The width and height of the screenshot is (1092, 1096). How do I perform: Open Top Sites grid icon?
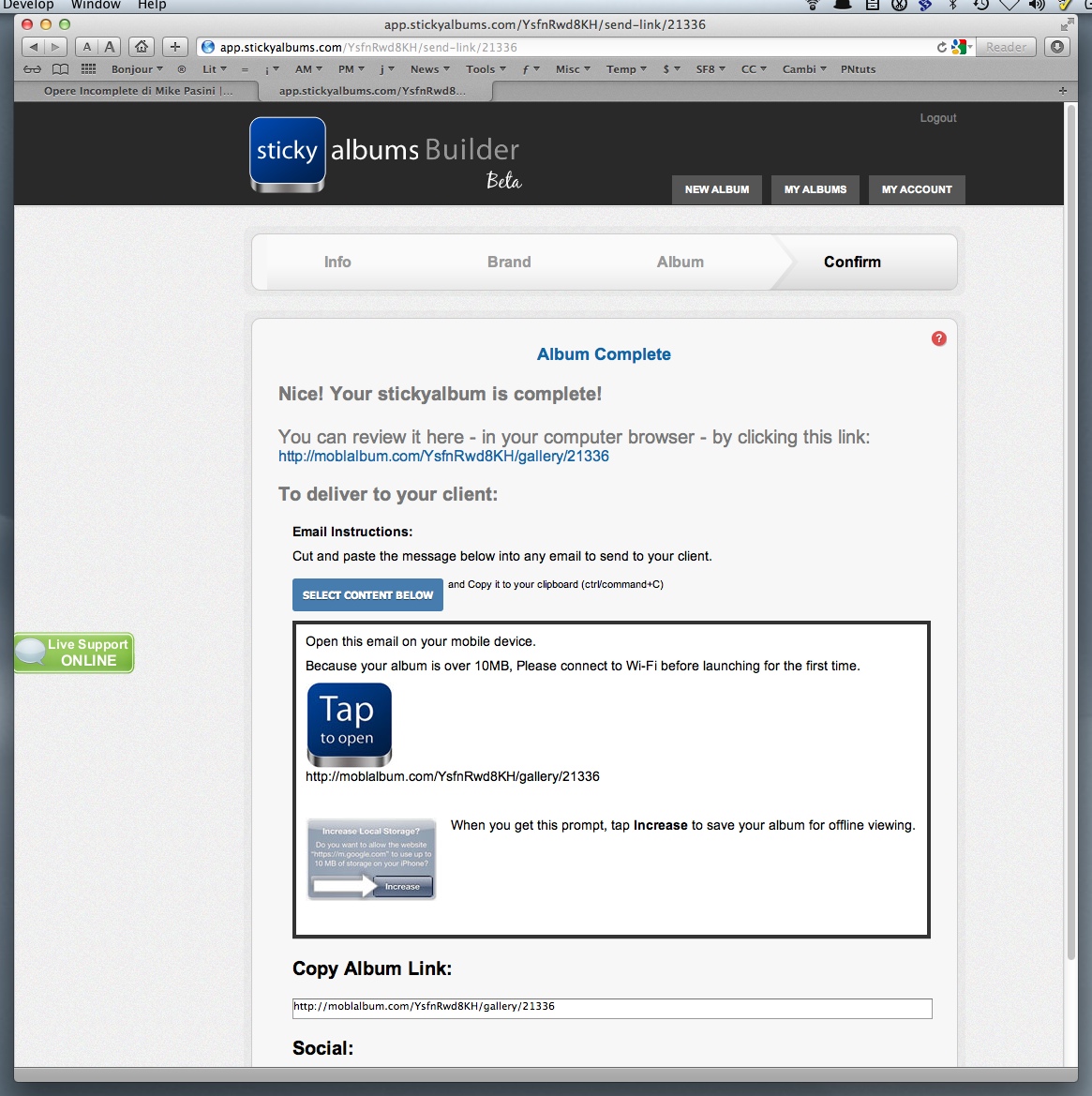pos(89,69)
